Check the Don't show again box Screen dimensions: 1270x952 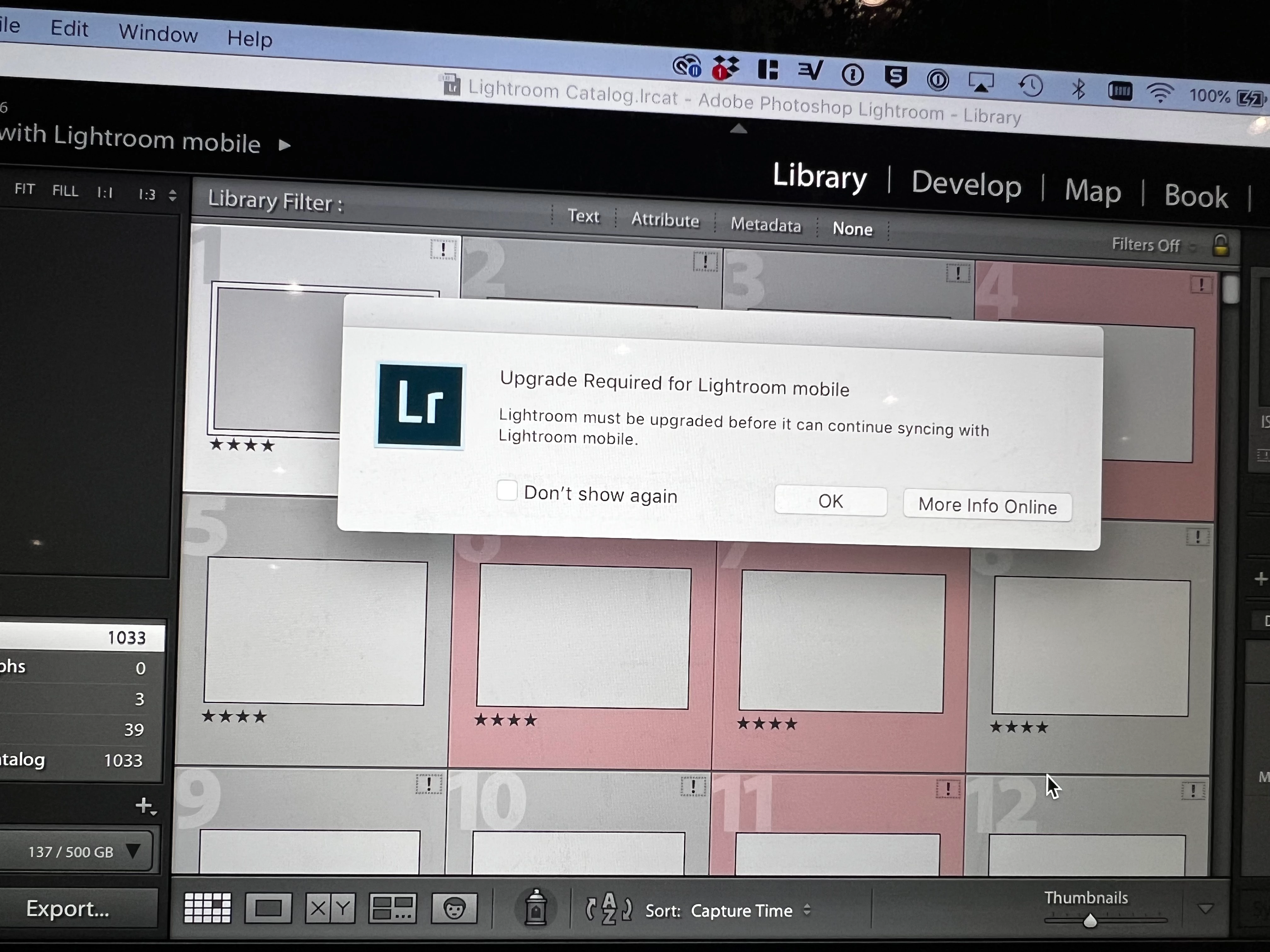507,490
